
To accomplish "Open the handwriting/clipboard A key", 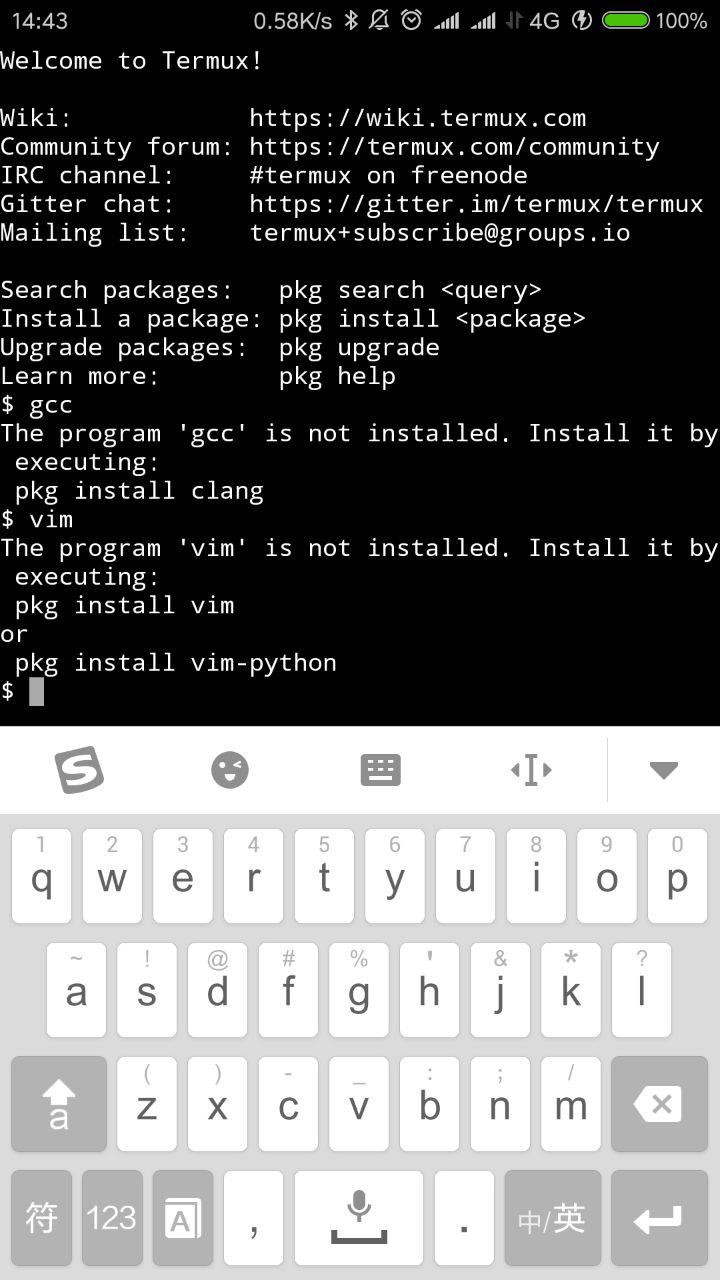I will (183, 1218).
